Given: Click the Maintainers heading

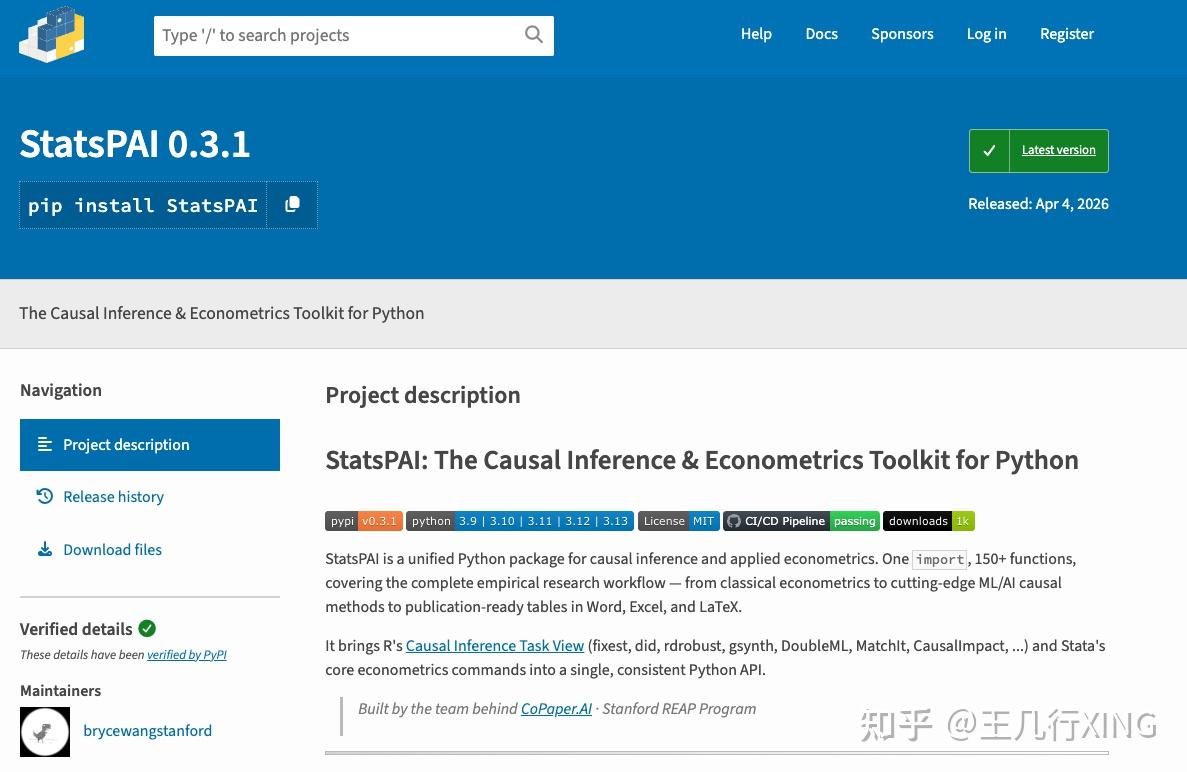Looking at the screenshot, I should (61, 690).
